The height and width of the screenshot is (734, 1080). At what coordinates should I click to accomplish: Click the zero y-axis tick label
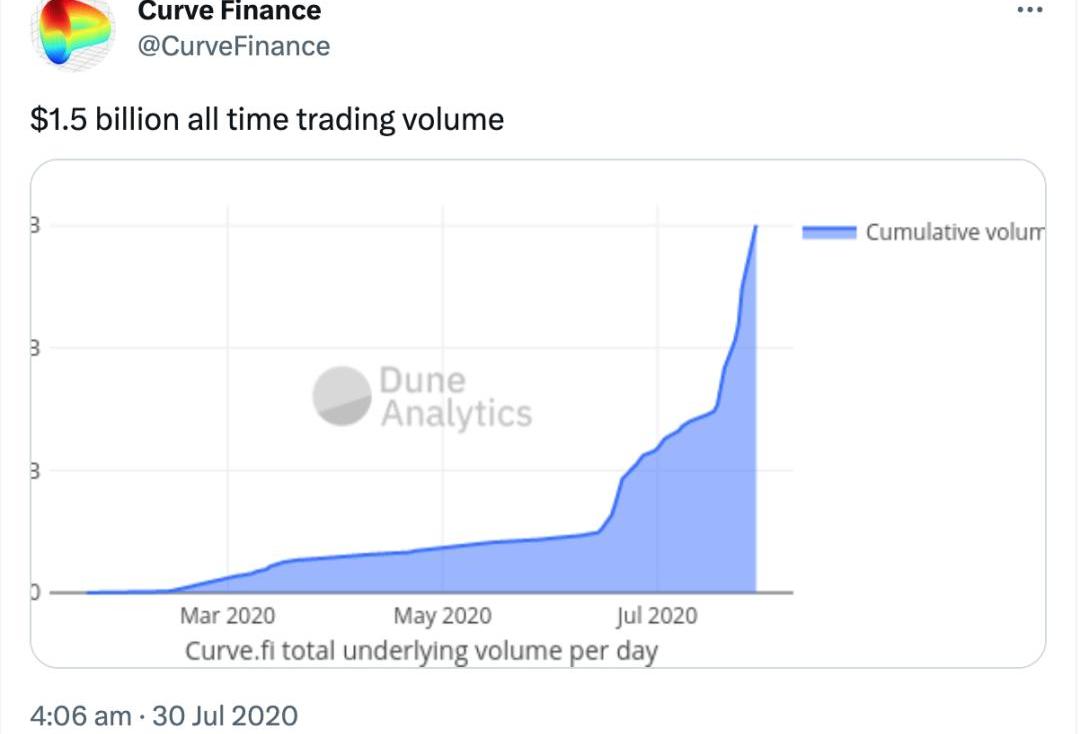(33, 592)
